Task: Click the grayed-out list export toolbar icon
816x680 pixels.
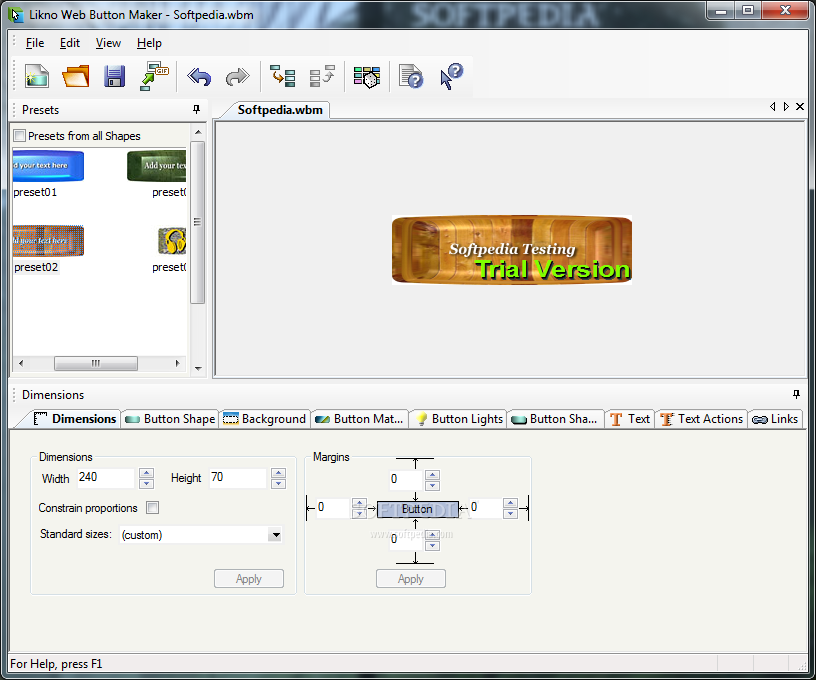Action: tap(322, 76)
